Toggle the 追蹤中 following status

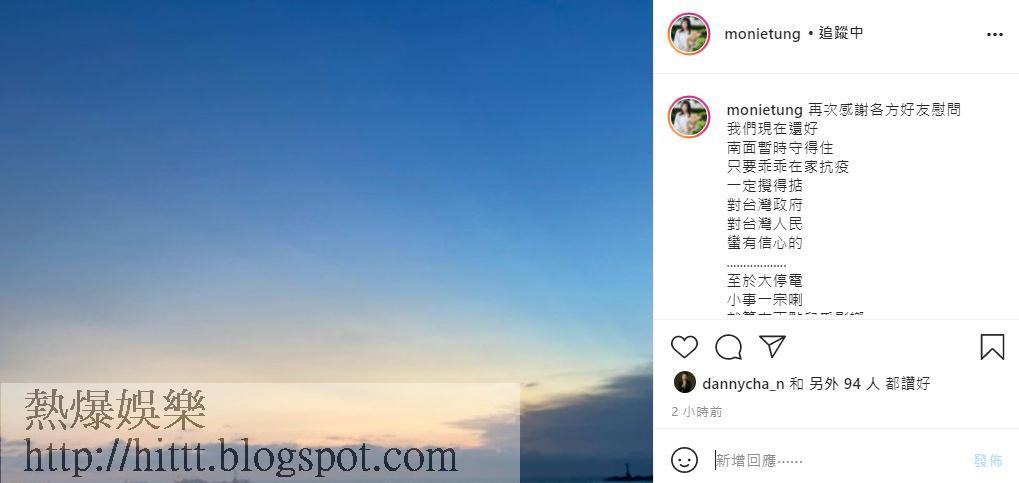coord(840,34)
